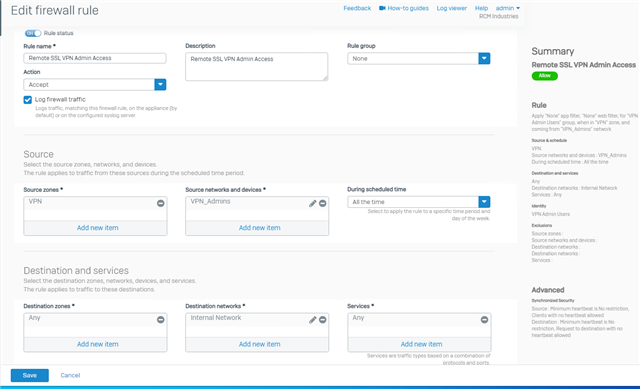
Task: Remove Any from the Services list
Action: [484, 320]
